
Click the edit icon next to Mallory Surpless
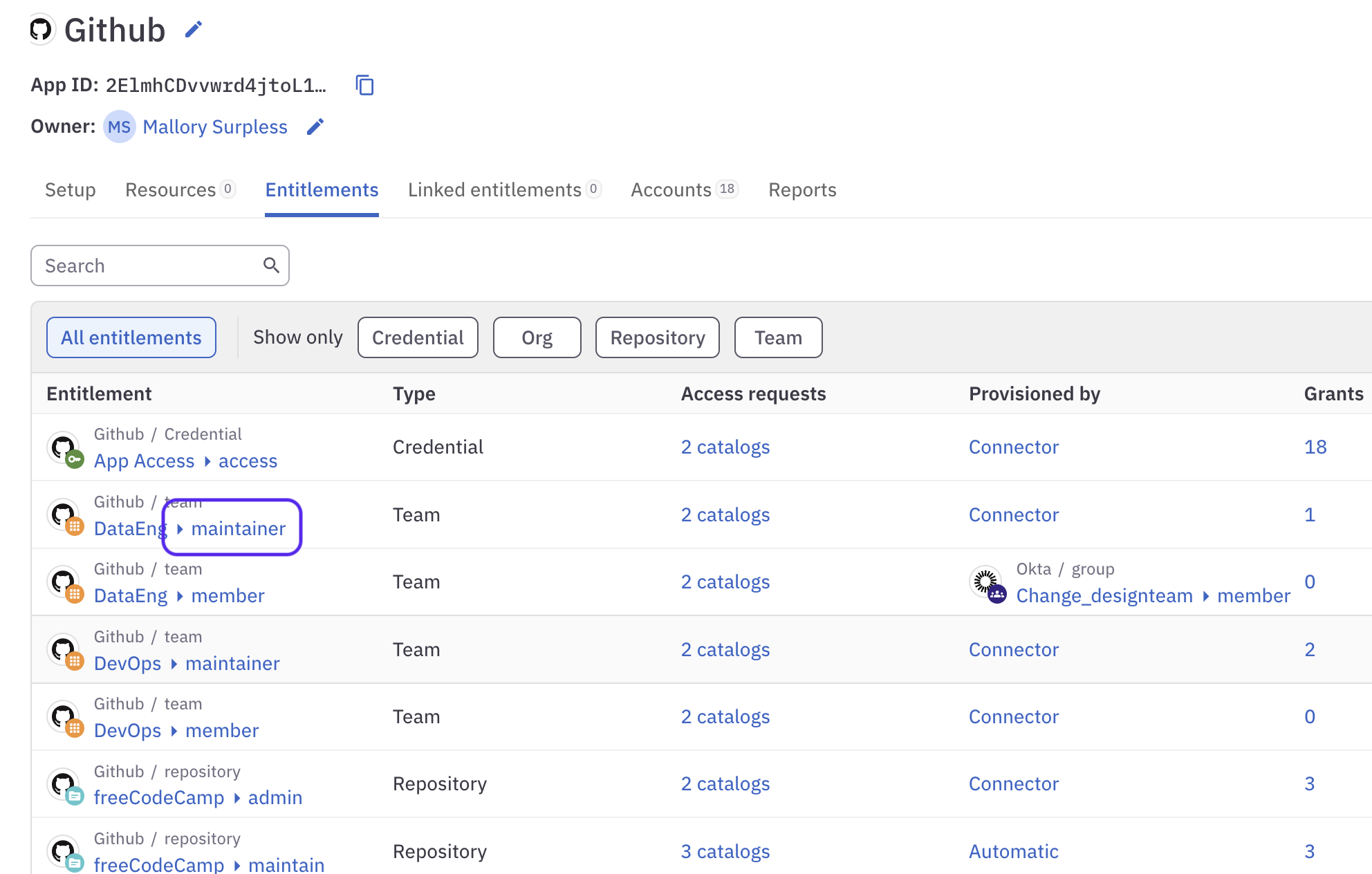[316, 127]
